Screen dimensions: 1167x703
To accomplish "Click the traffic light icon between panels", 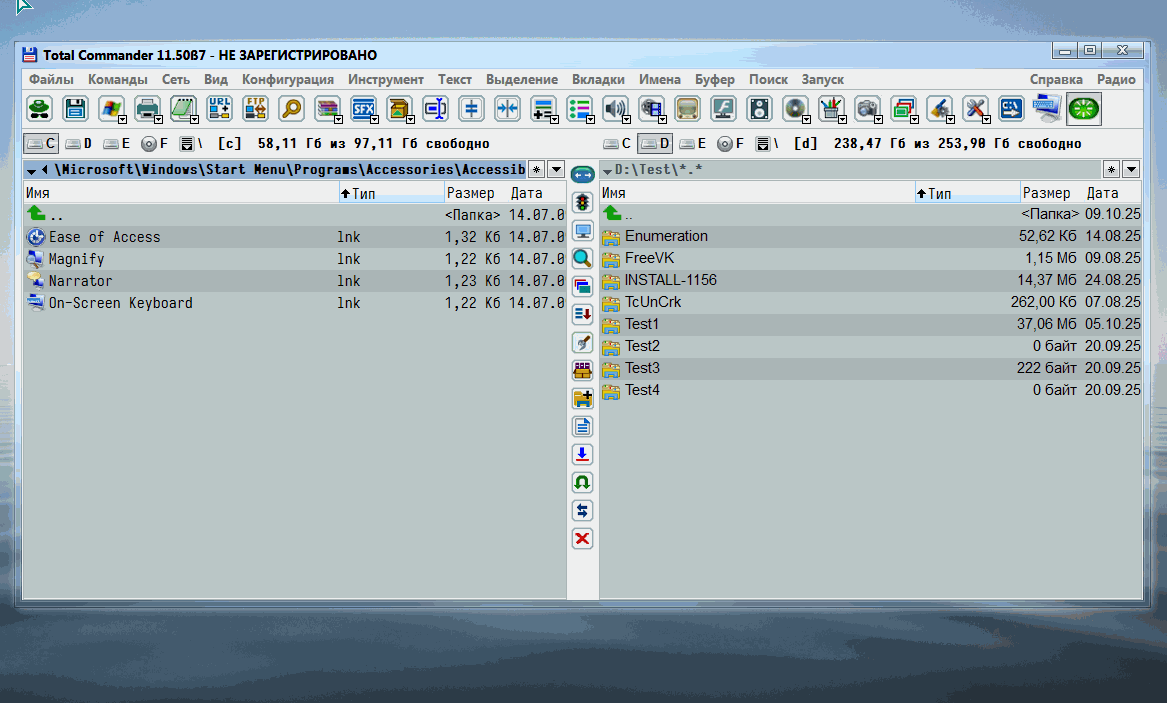I will (x=582, y=203).
